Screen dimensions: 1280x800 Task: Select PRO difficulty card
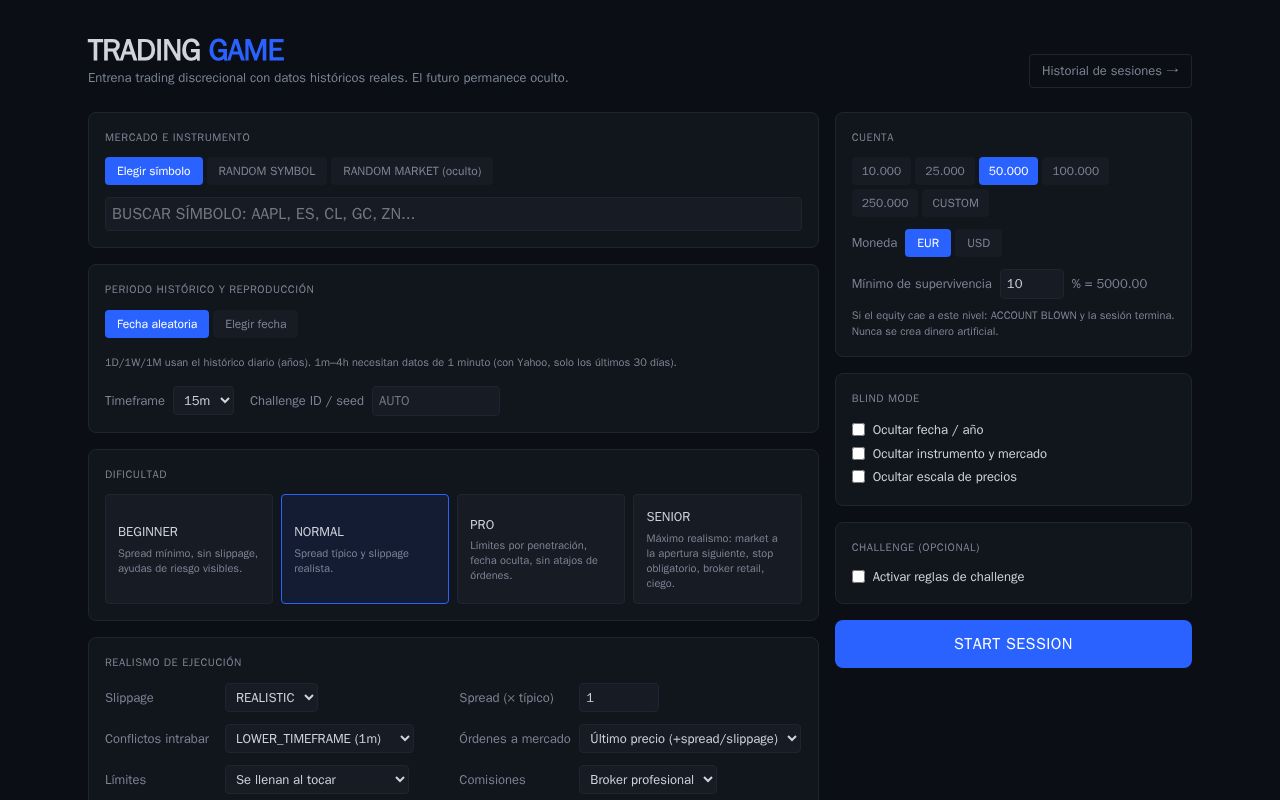pos(541,549)
